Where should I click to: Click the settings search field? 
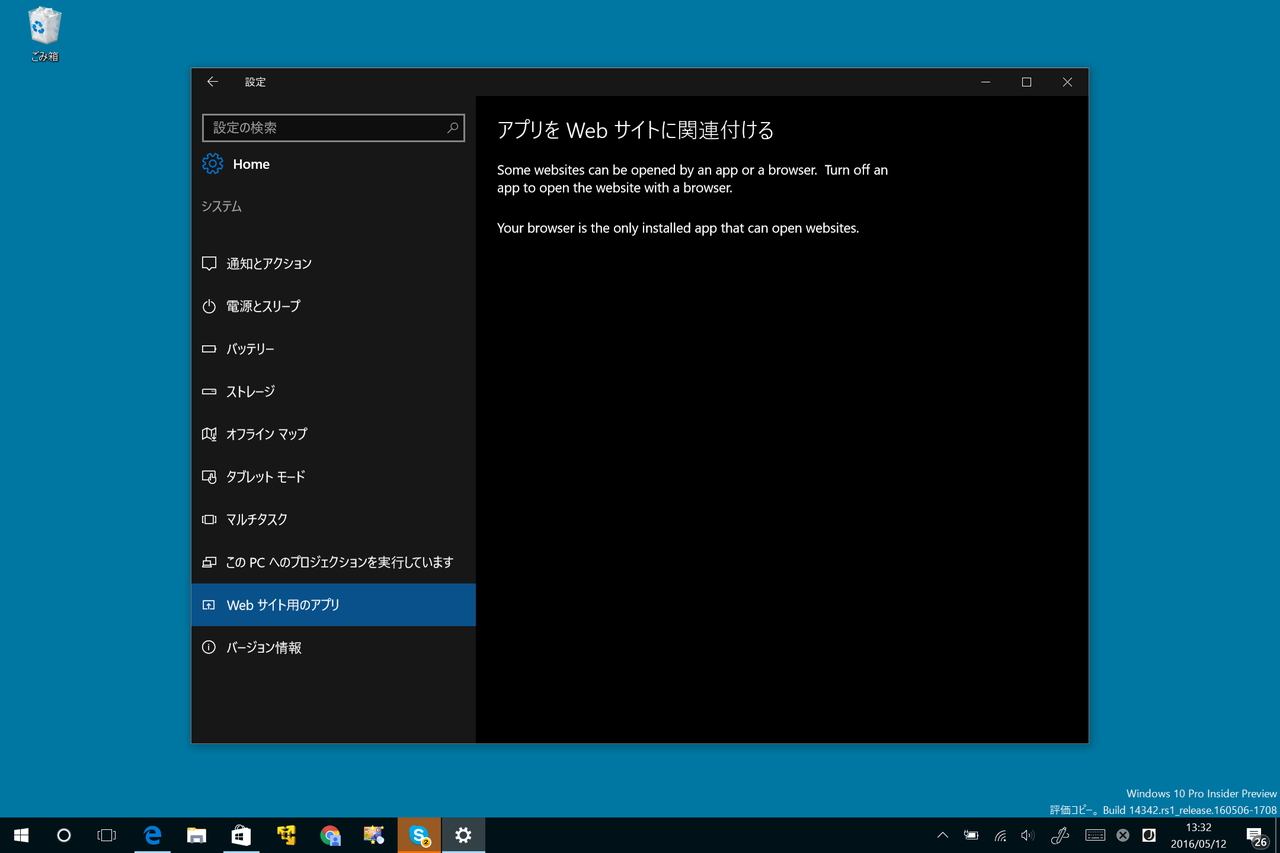333,128
